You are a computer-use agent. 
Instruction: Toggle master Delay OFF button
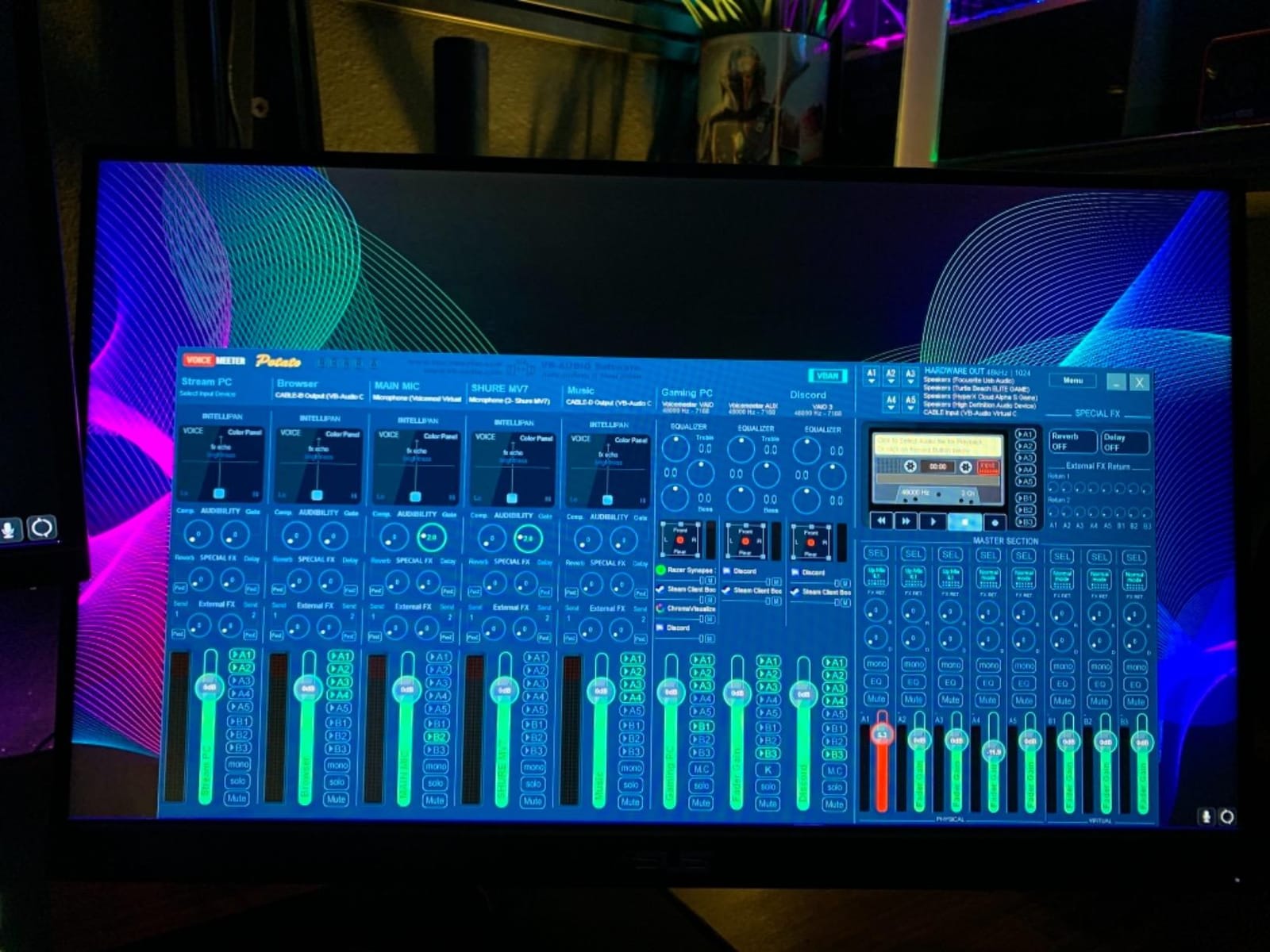(1124, 442)
